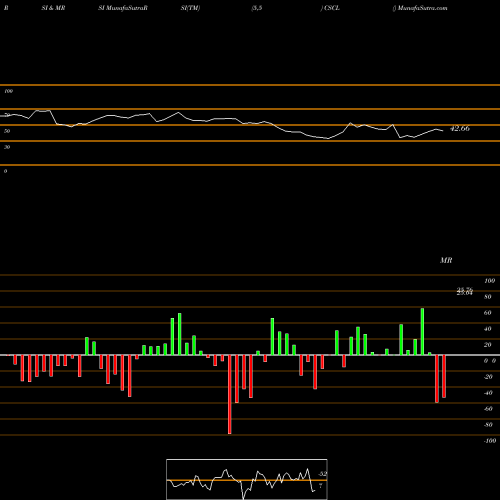Click the 23.64 MR value label
The width and height of the screenshot is (500, 500).
tap(465, 293)
